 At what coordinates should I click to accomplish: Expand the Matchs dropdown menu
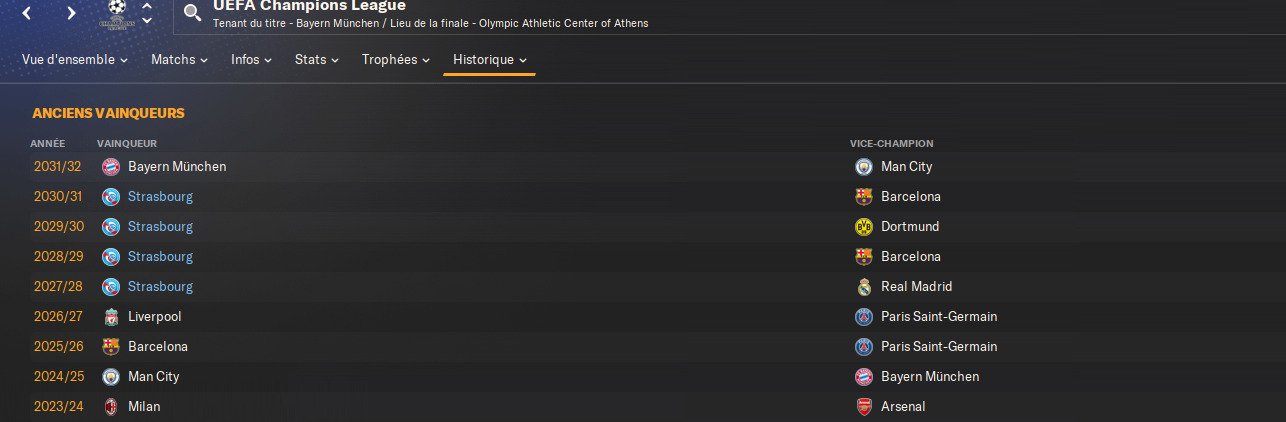click(179, 60)
